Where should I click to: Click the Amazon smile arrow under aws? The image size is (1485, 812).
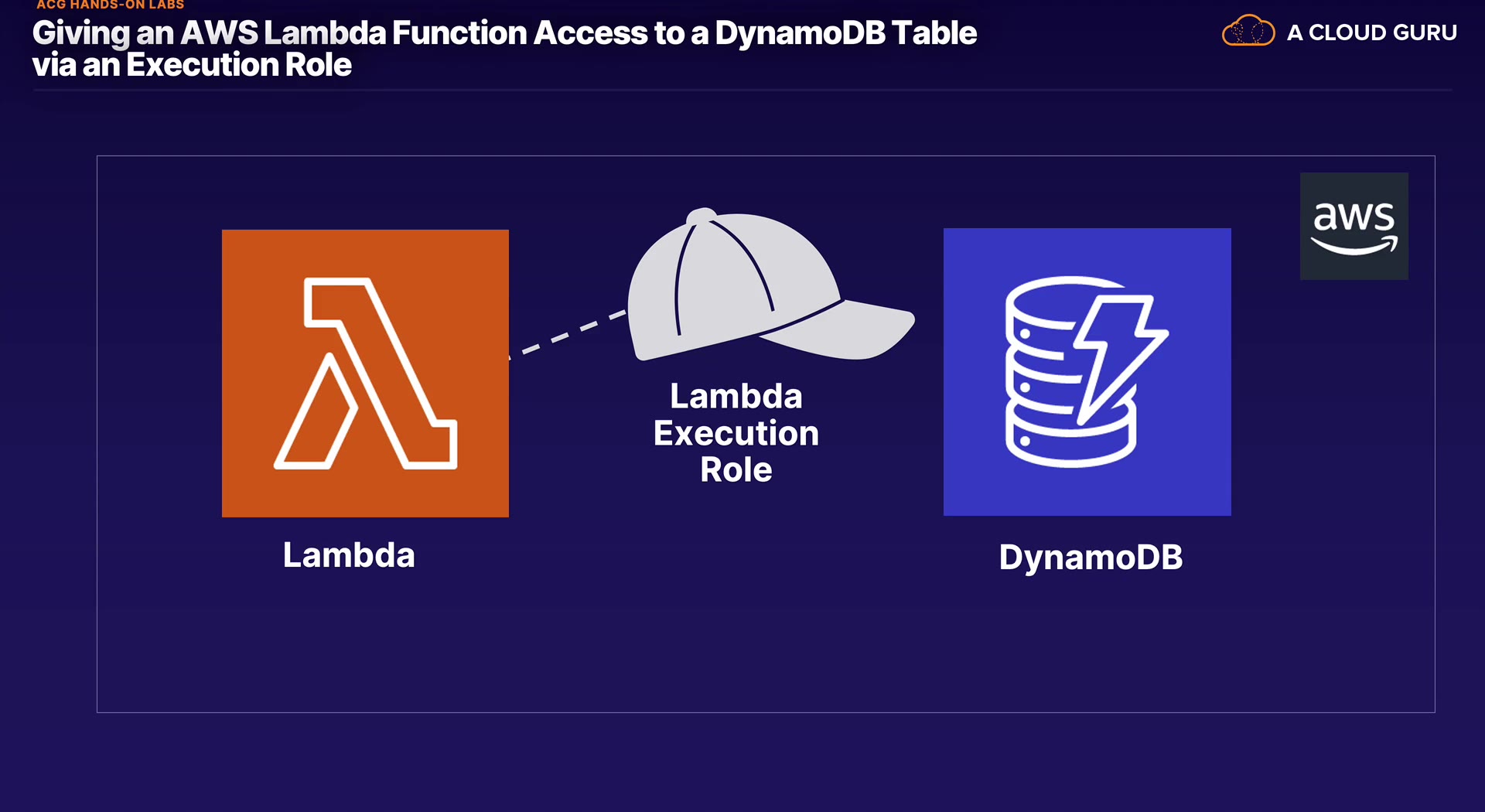click(x=1354, y=247)
